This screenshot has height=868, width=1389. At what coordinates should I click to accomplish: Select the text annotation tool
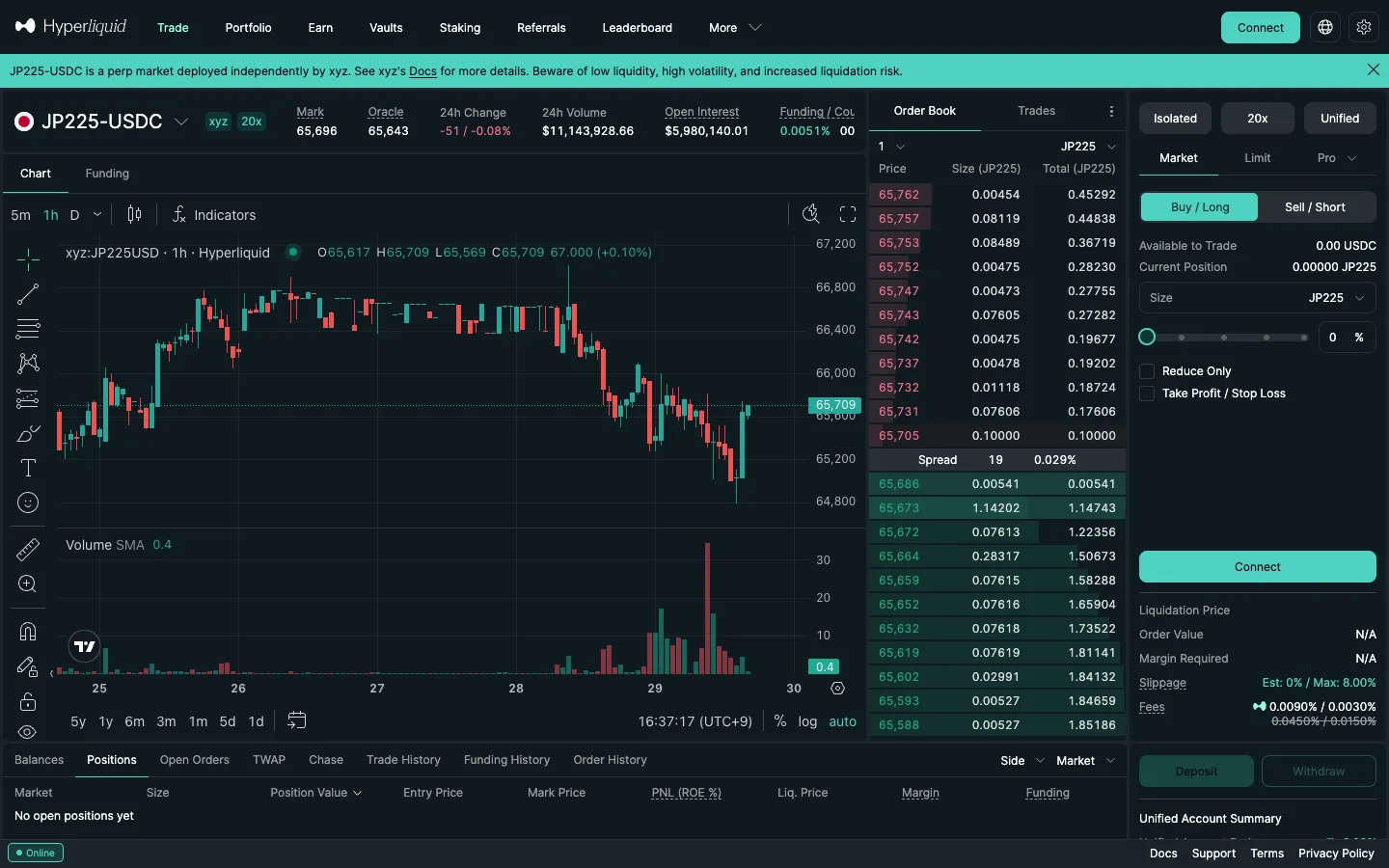point(28,468)
